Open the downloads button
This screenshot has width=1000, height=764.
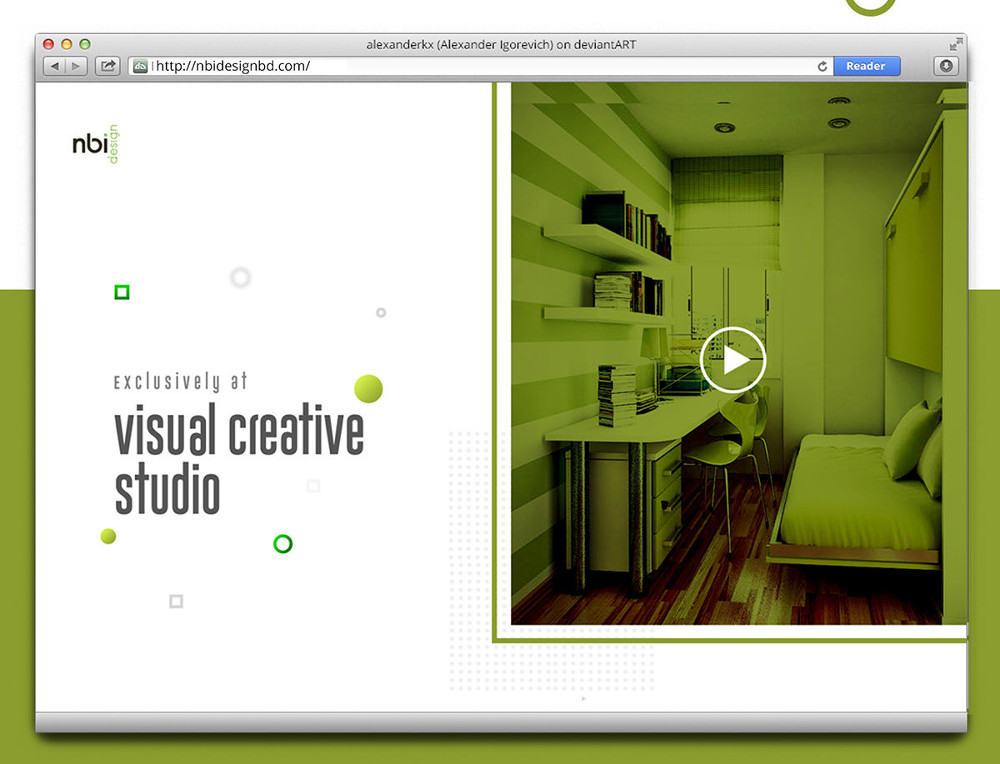(x=946, y=66)
